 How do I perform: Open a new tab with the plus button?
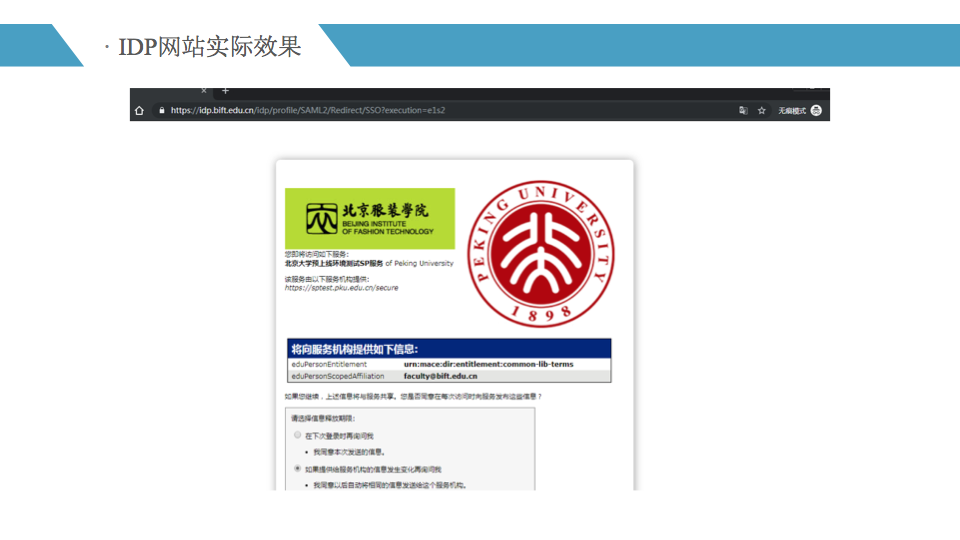225,91
